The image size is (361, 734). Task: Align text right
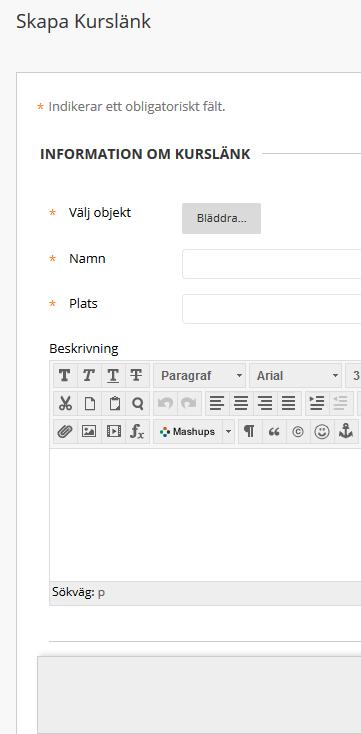(265, 404)
